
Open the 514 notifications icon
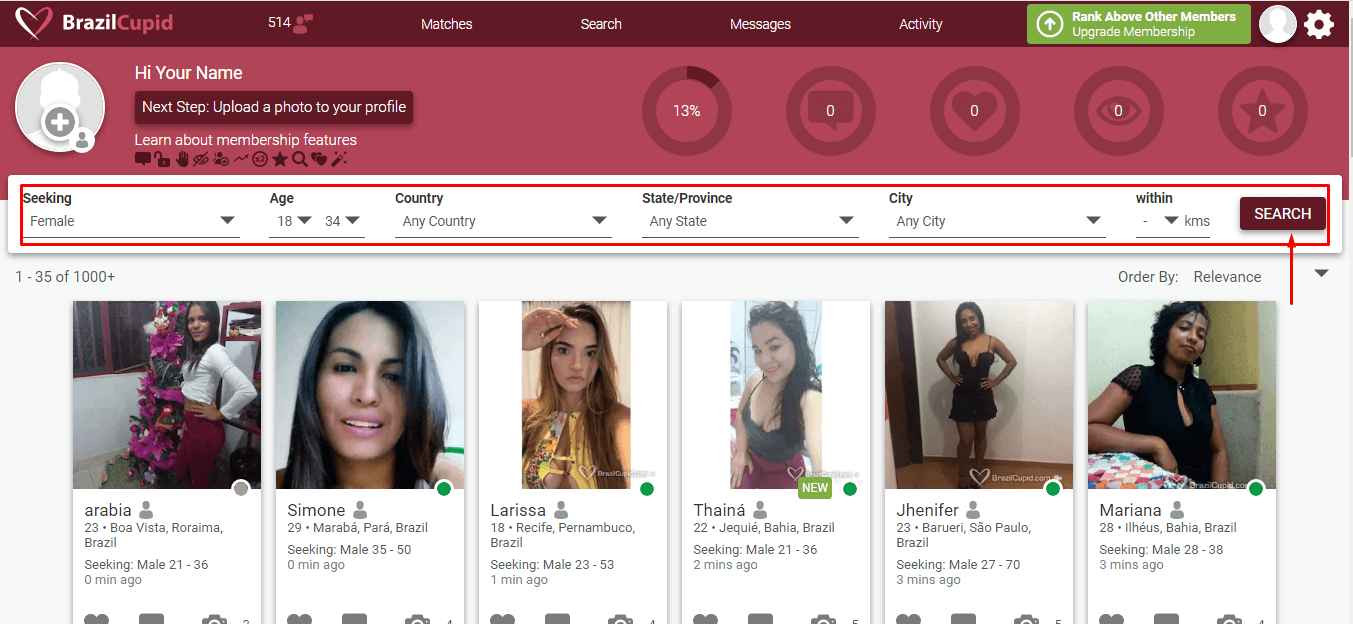click(305, 24)
